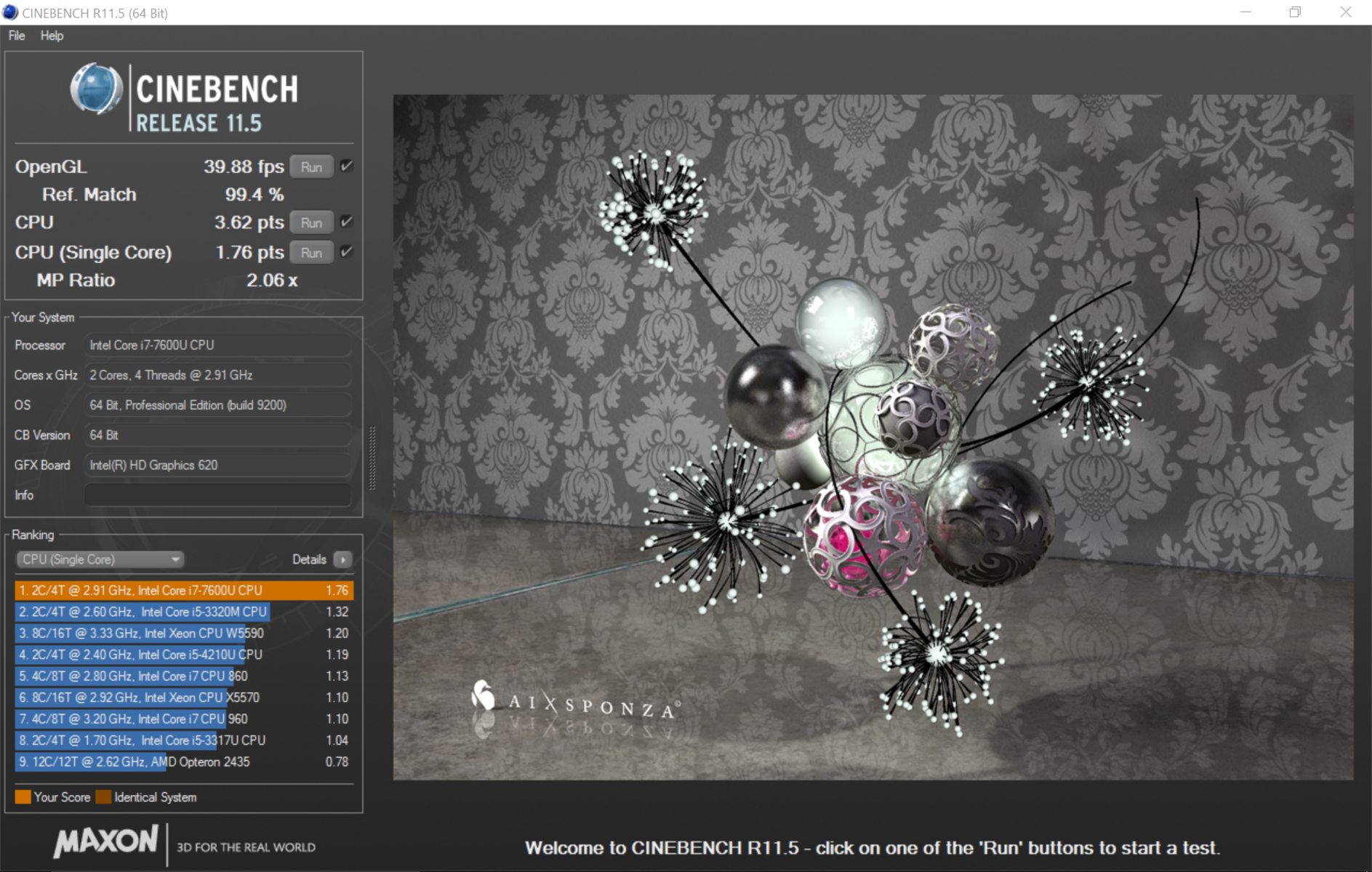Minimize the Cinebench window

pyautogui.click(x=1245, y=12)
